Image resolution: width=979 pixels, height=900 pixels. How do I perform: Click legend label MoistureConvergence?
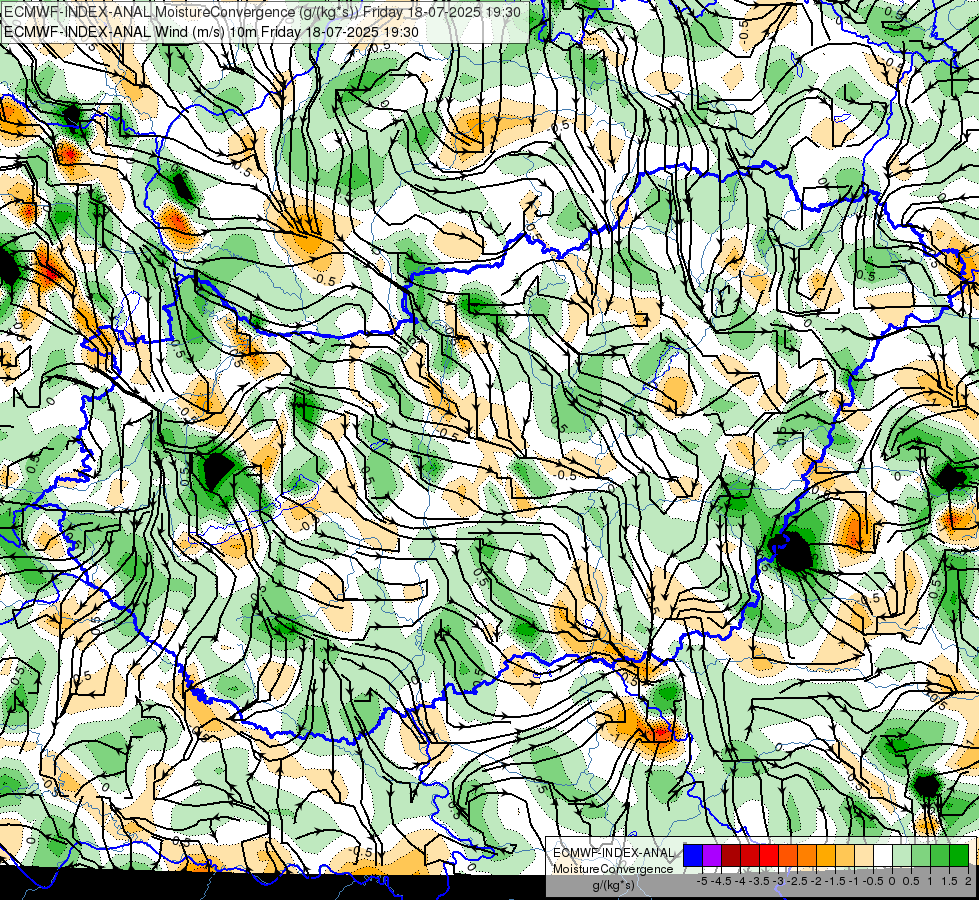pyautogui.click(x=613, y=869)
